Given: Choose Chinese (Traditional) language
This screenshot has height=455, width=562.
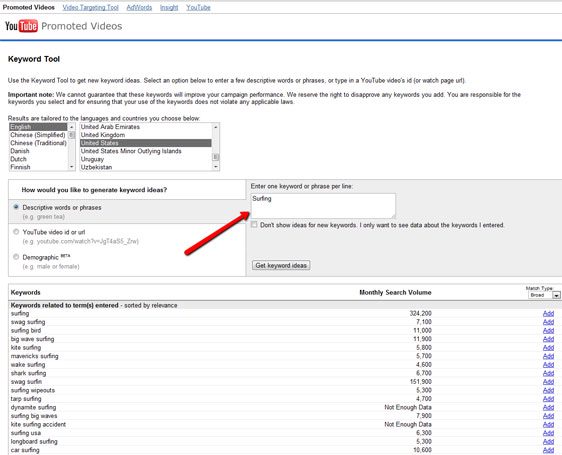Looking at the screenshot, I should click(x=38, y=143).
